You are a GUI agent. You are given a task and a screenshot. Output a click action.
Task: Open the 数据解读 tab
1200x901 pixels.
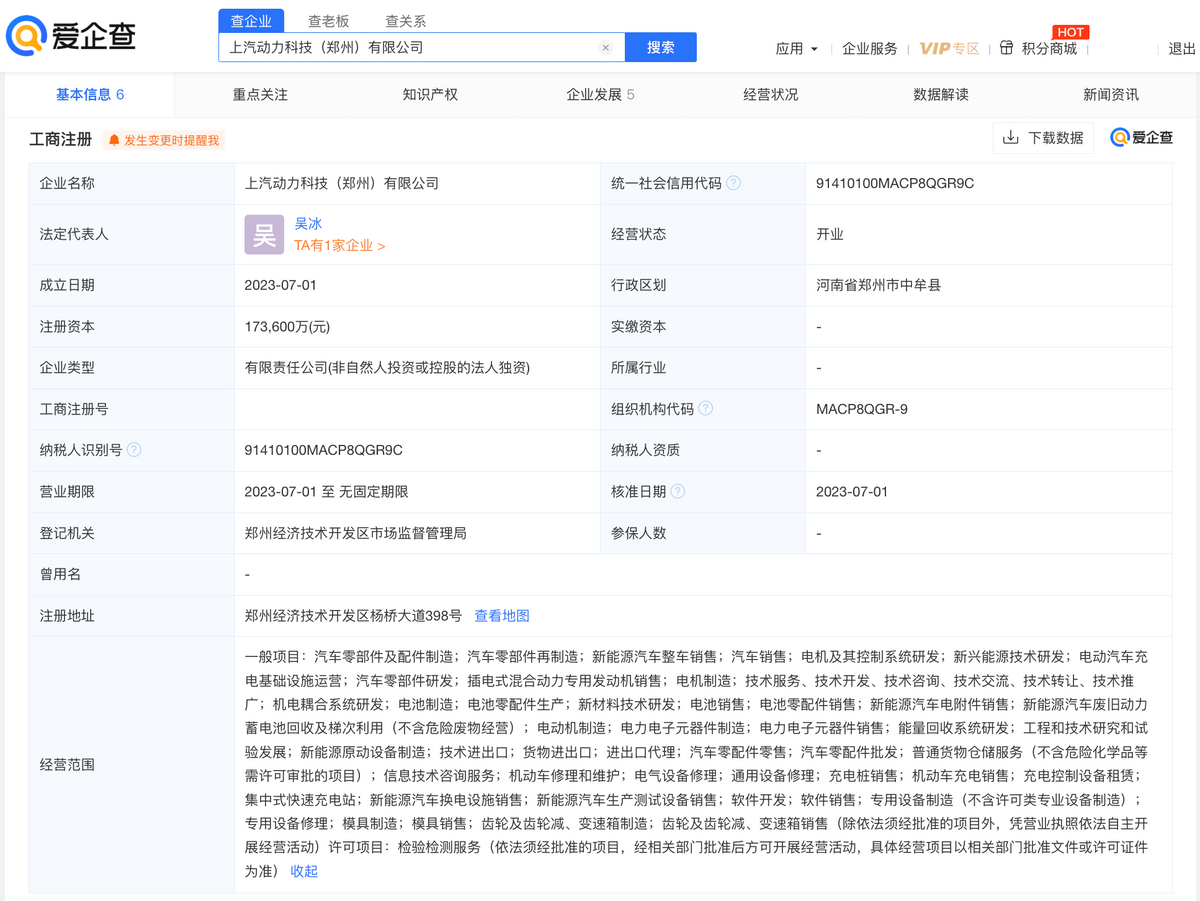[941, 94]
